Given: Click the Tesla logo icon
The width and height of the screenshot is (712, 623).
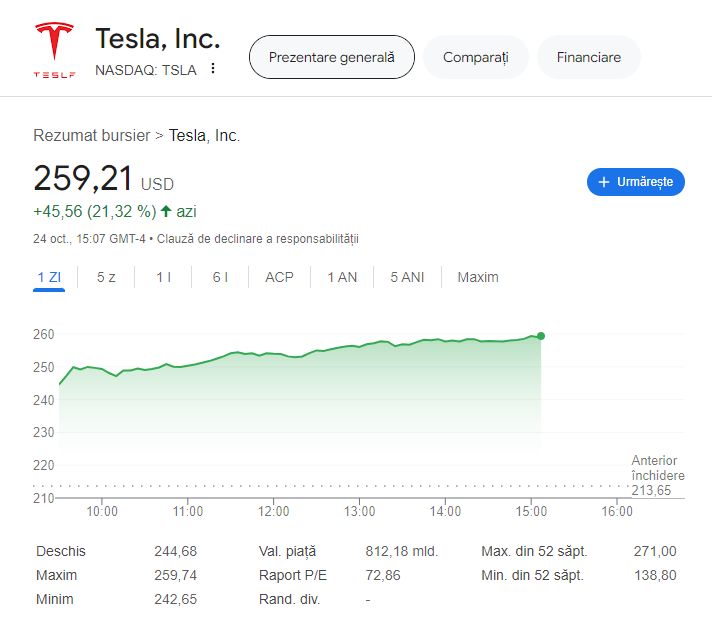Looking at the screenshot, I should (x=54, y=49).
